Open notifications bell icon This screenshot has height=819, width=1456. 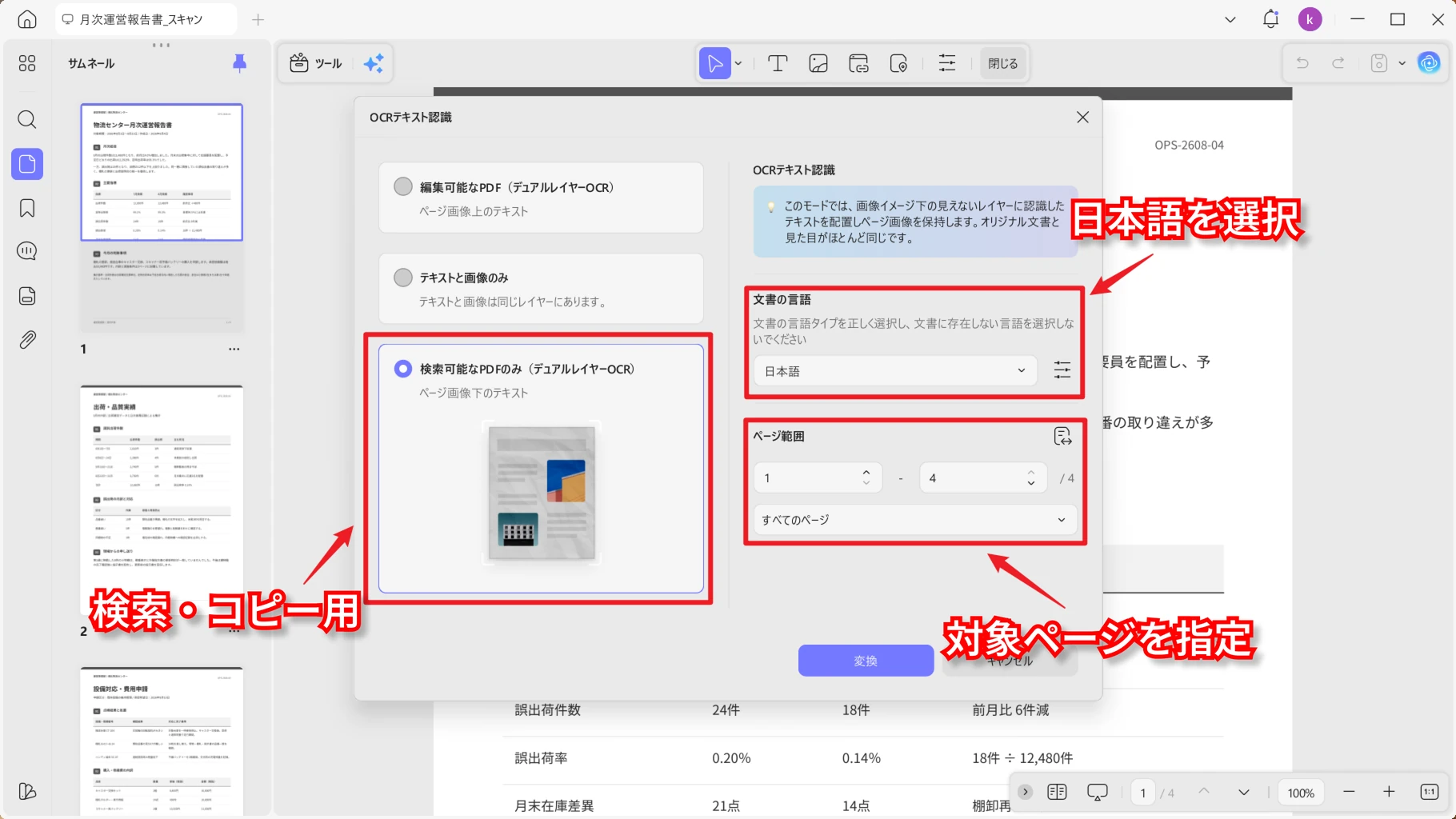[1270, 19]
